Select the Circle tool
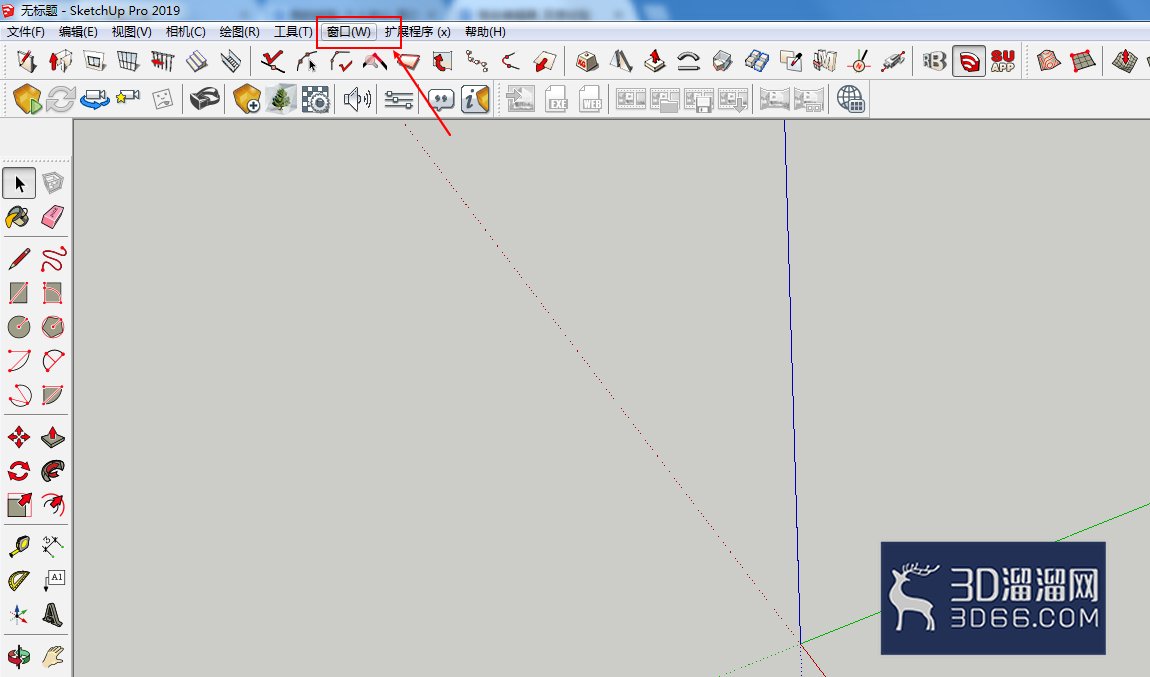 19,326
